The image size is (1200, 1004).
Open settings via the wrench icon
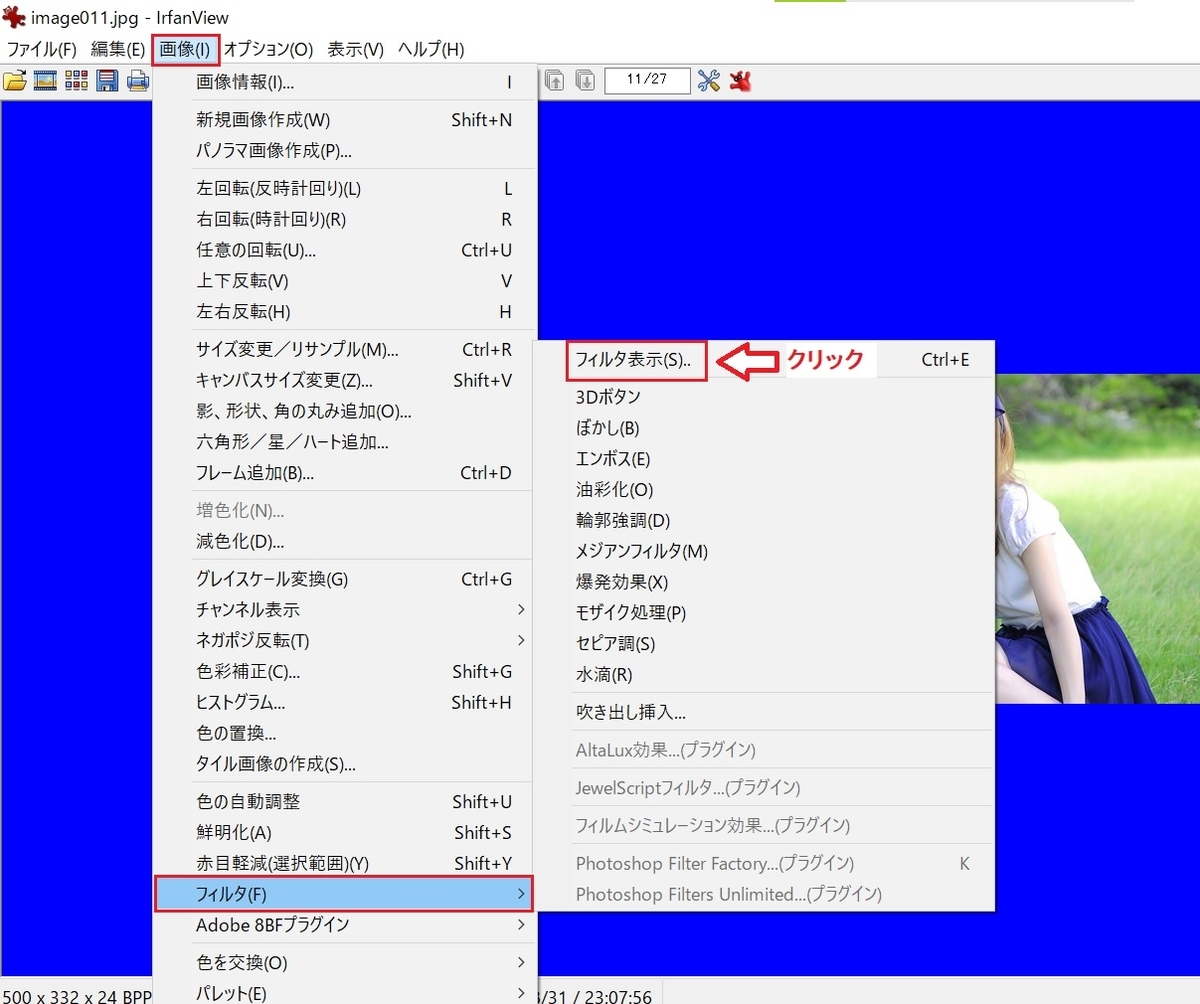[x=710, y=81]
